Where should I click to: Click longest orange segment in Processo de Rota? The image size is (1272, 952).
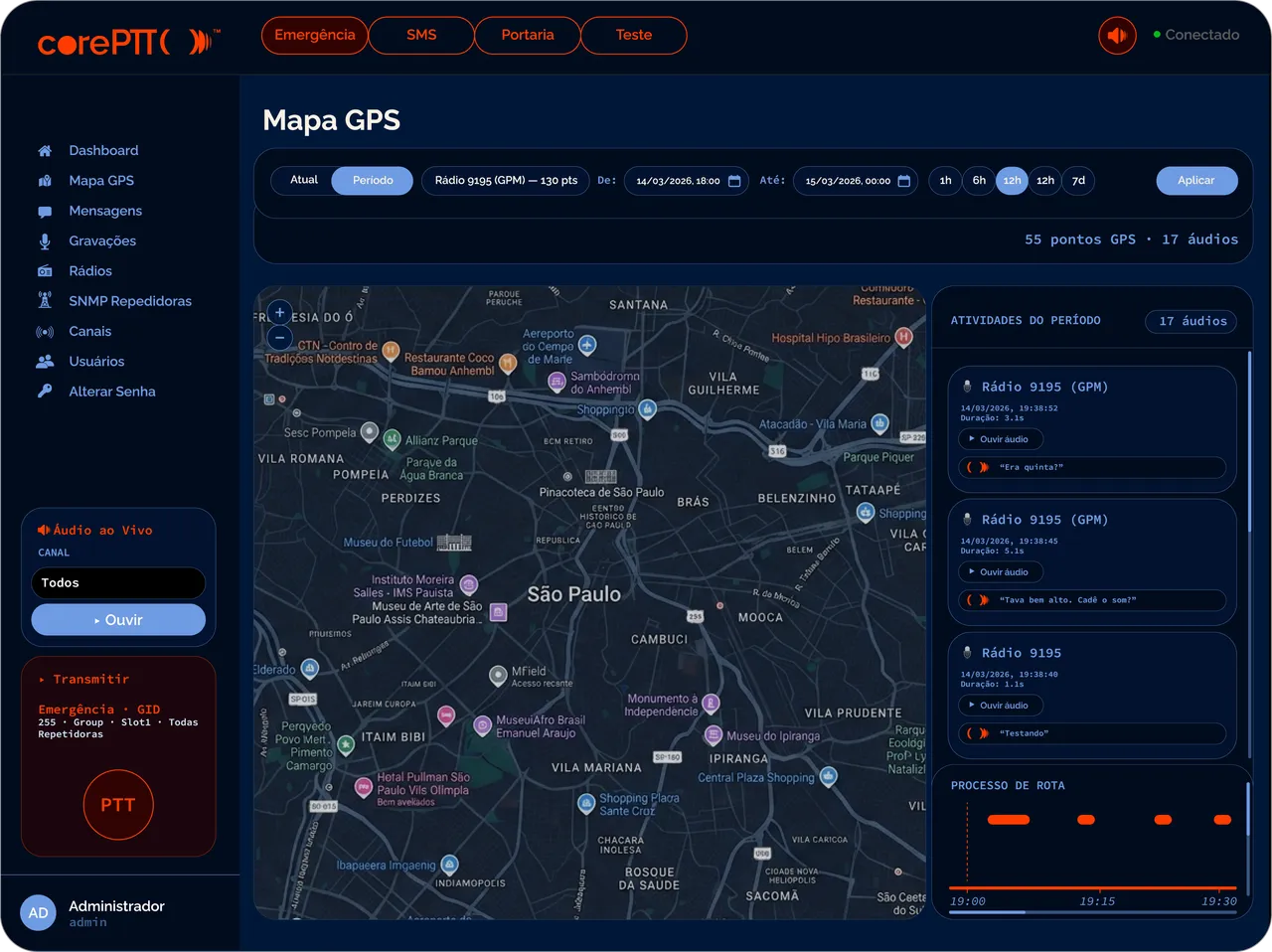(x=1009, y=820)
